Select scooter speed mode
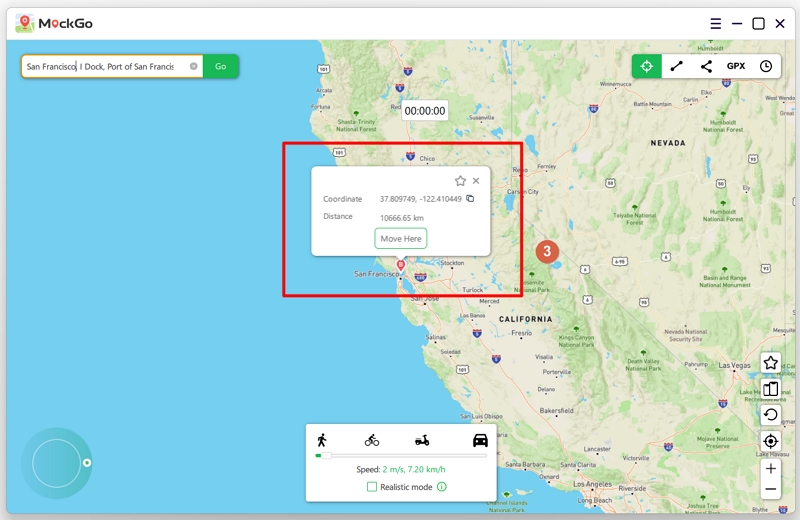Image resolution: width=800 pixels, height=520 pixels. [x=422, y=440]
